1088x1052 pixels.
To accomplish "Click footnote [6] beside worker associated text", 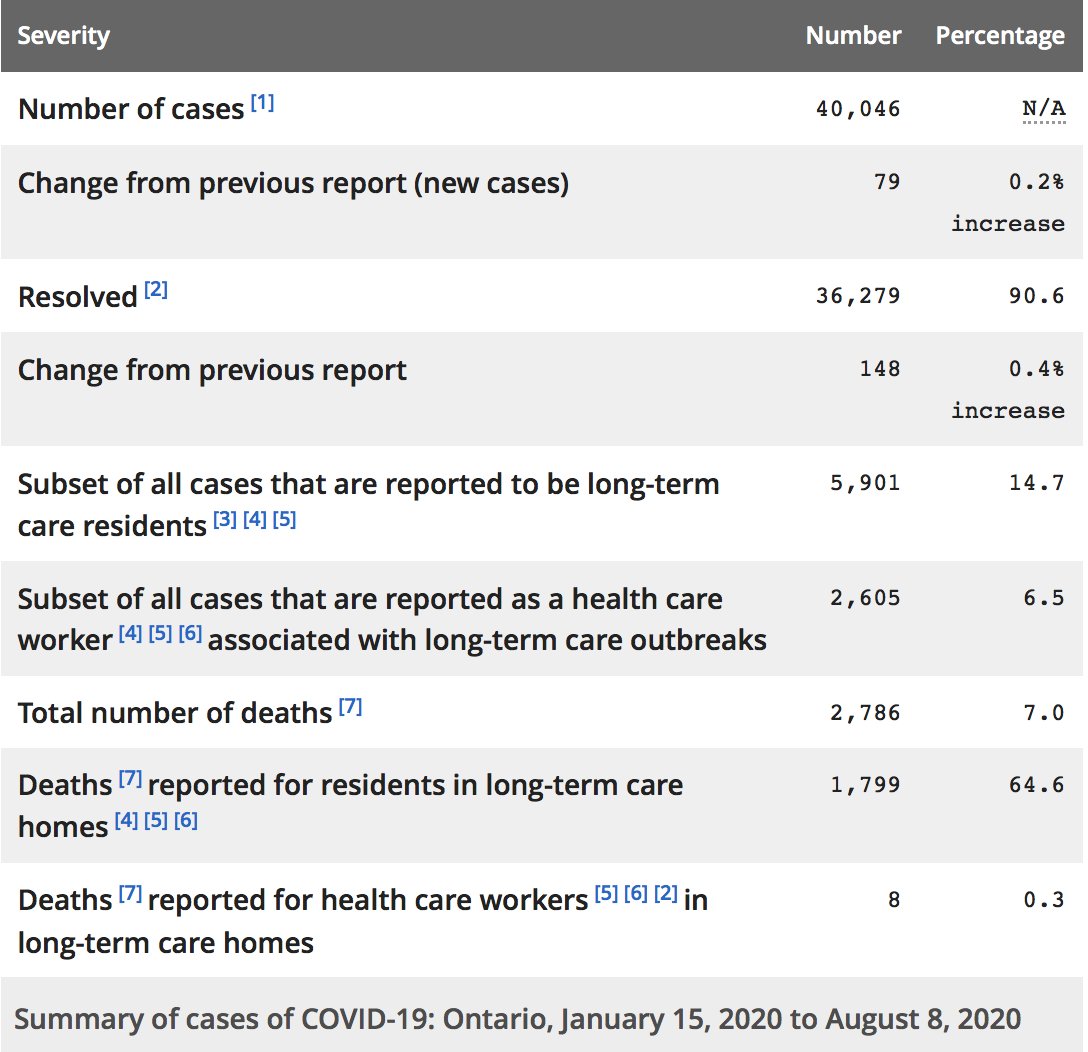I will (x=190, y=633).
